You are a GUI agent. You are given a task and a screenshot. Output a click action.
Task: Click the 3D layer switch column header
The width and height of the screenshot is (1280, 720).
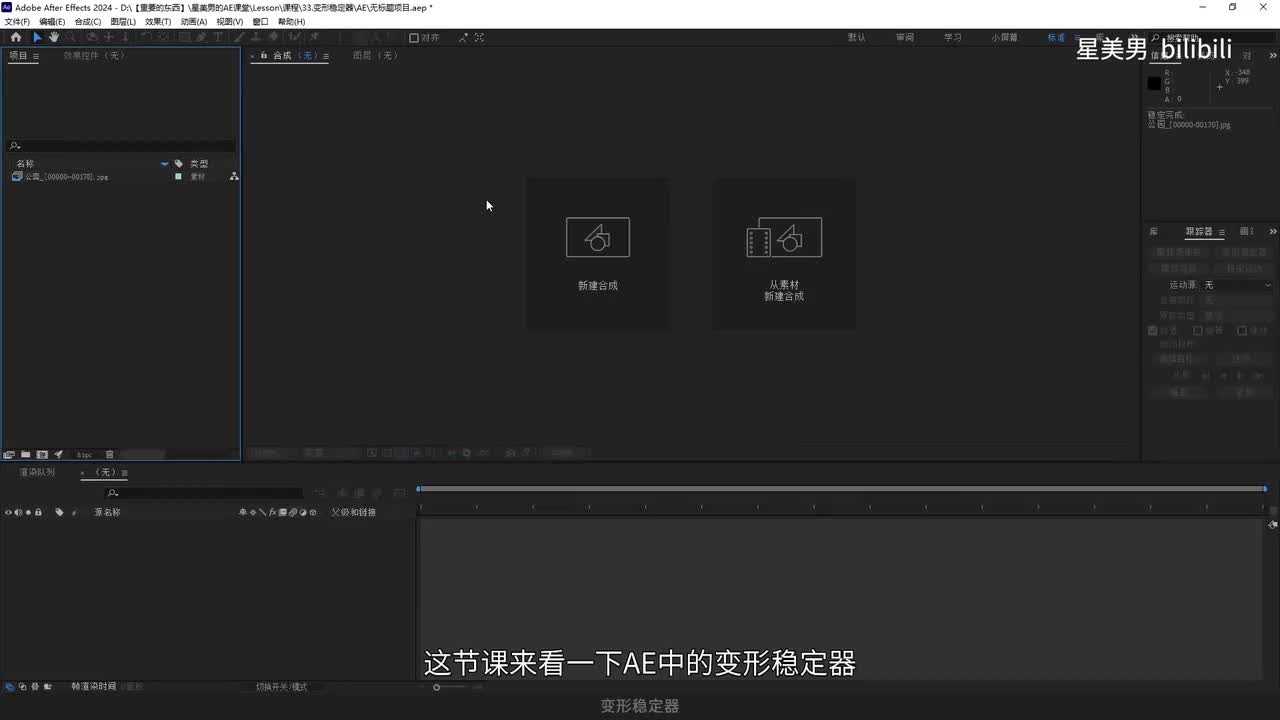point(313,512)
